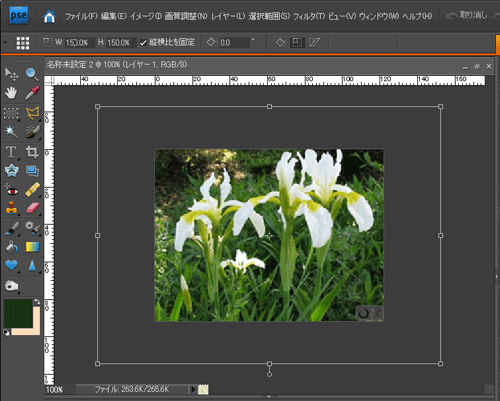Open the tool options dropdown arrow at far left
The image size is (500, 401).
click(x=5, y=43)
